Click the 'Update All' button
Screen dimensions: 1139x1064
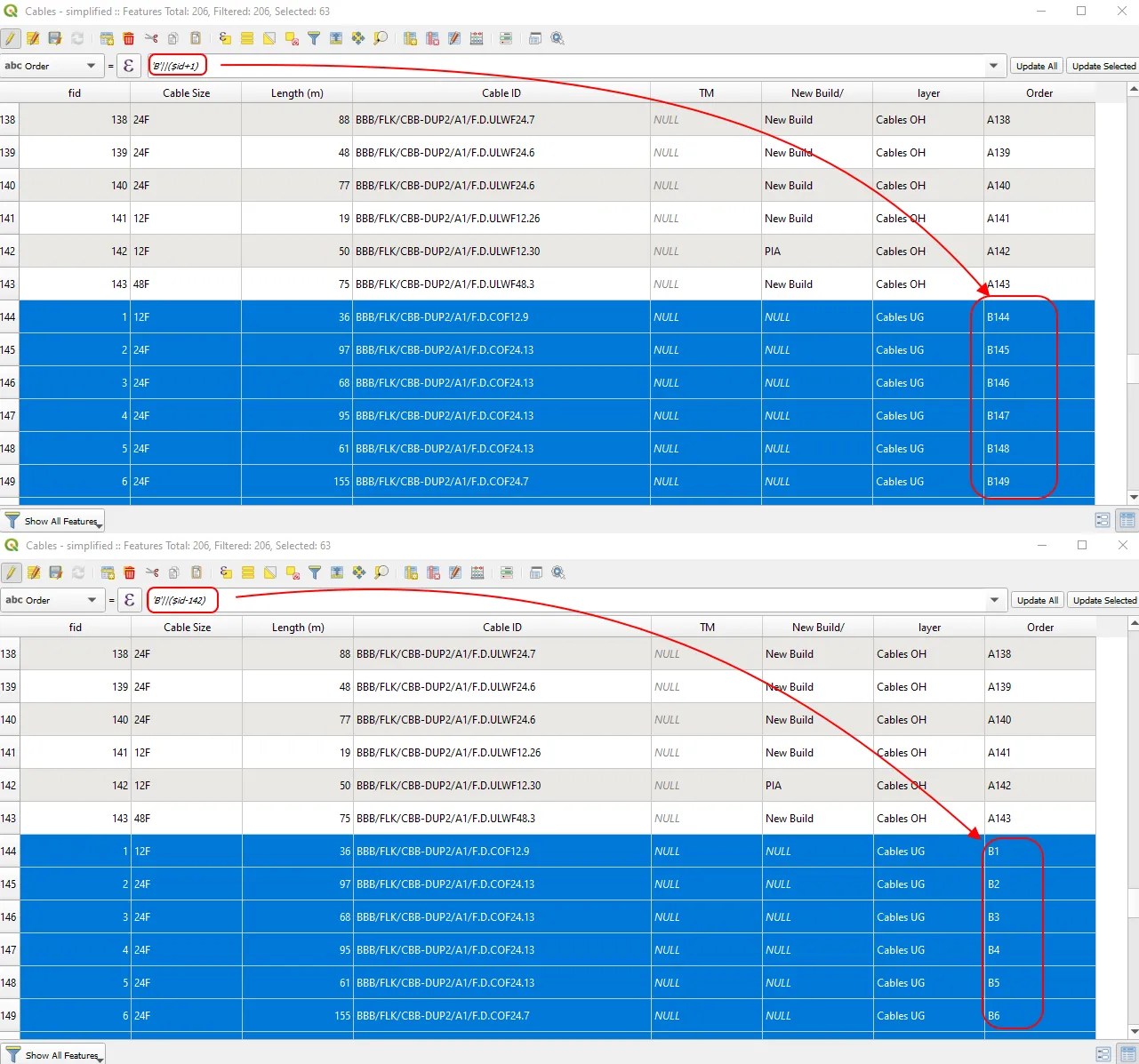[x=1036, y=65]
